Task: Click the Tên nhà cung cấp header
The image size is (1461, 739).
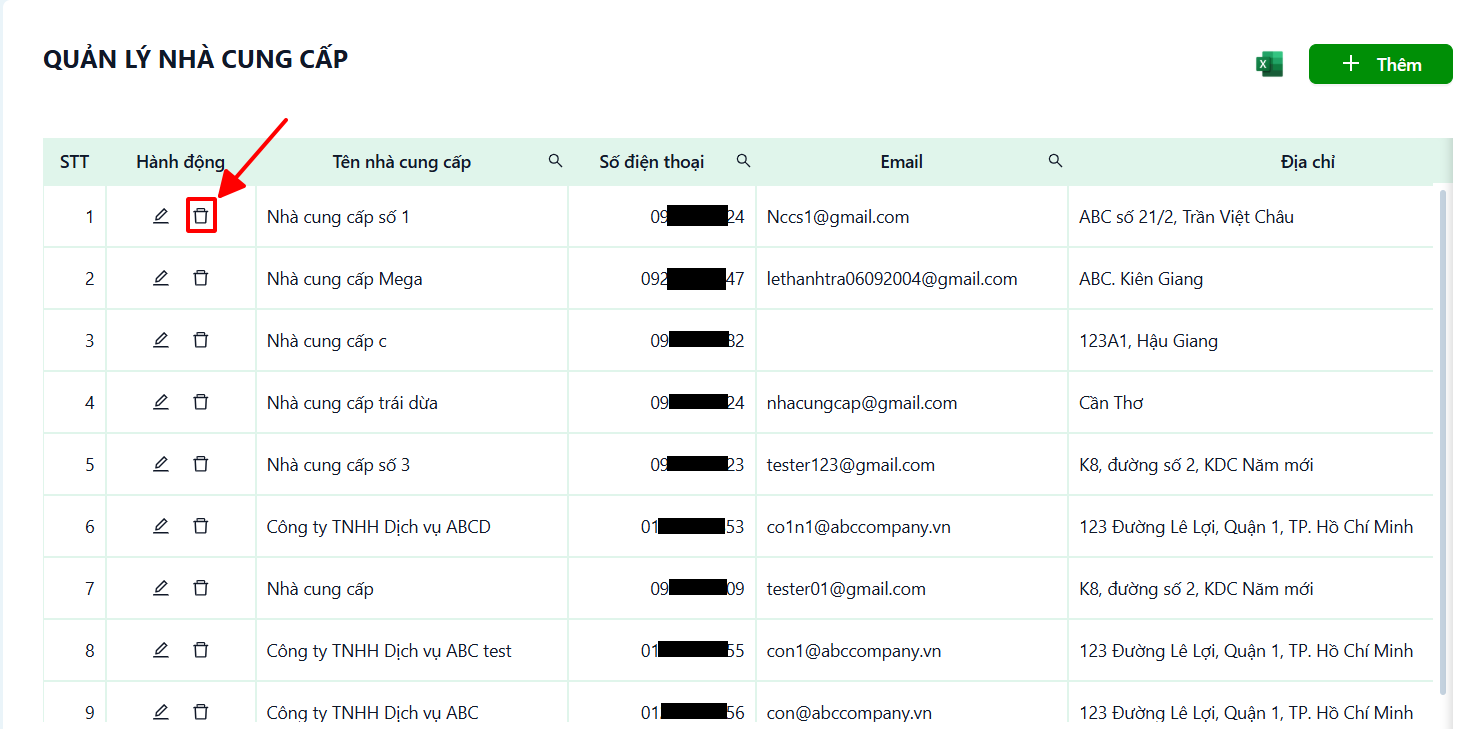Action: [402, 162]
